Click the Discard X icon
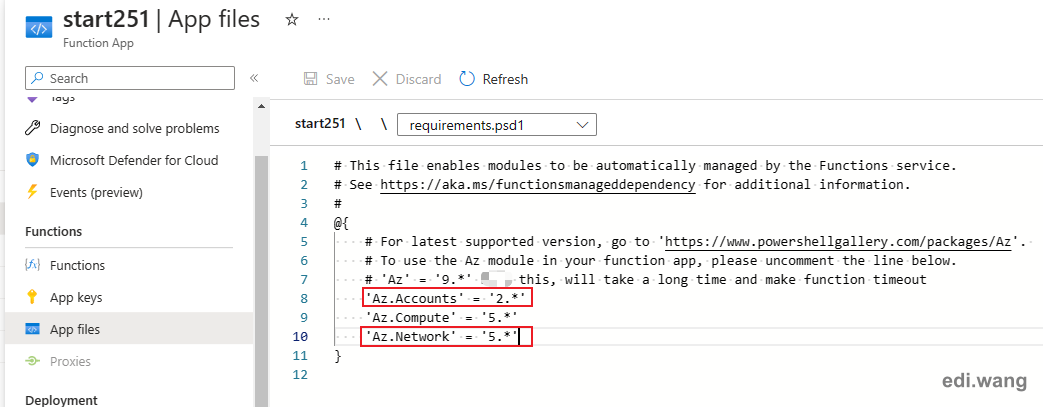Viewport: 1043px width, 407px height. click(x=380, y=79)
